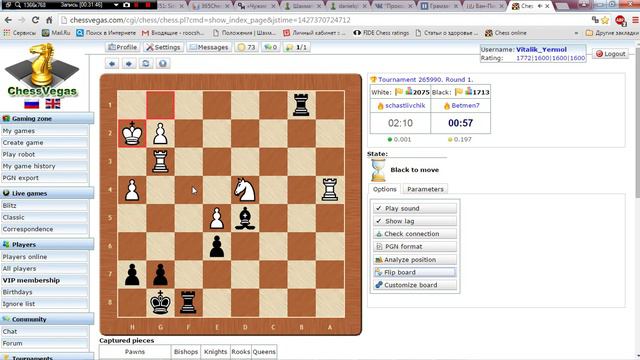The width and height of the screenshot is (640, 360).
Task: Bookmark this page with the star icon
Action: [x=605, y=20]
